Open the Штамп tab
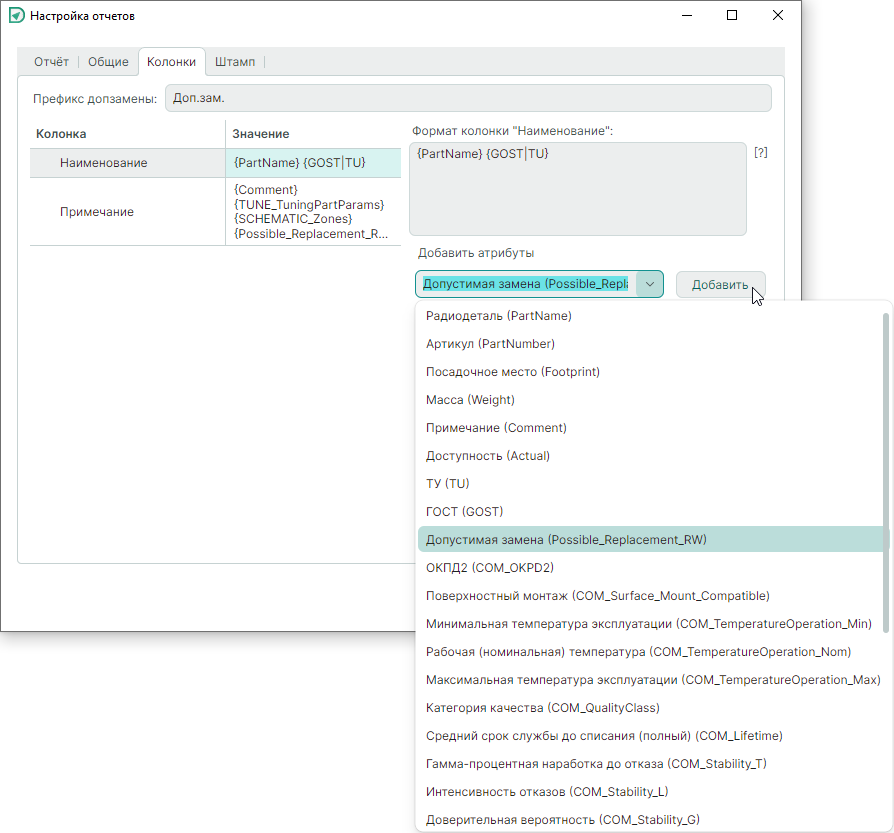Image resolution: width=894 pixels, height=833 pixels. [x=235, y=62]
